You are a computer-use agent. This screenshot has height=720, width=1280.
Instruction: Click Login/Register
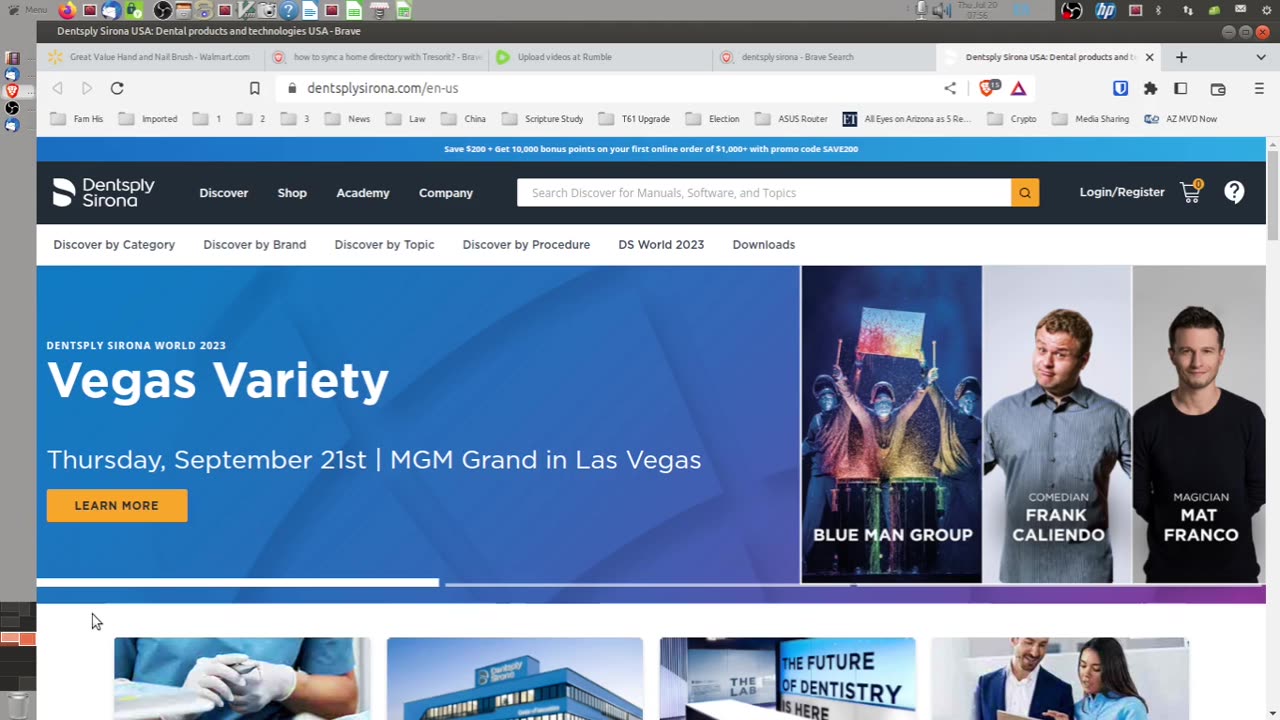tap(1122, 192)
